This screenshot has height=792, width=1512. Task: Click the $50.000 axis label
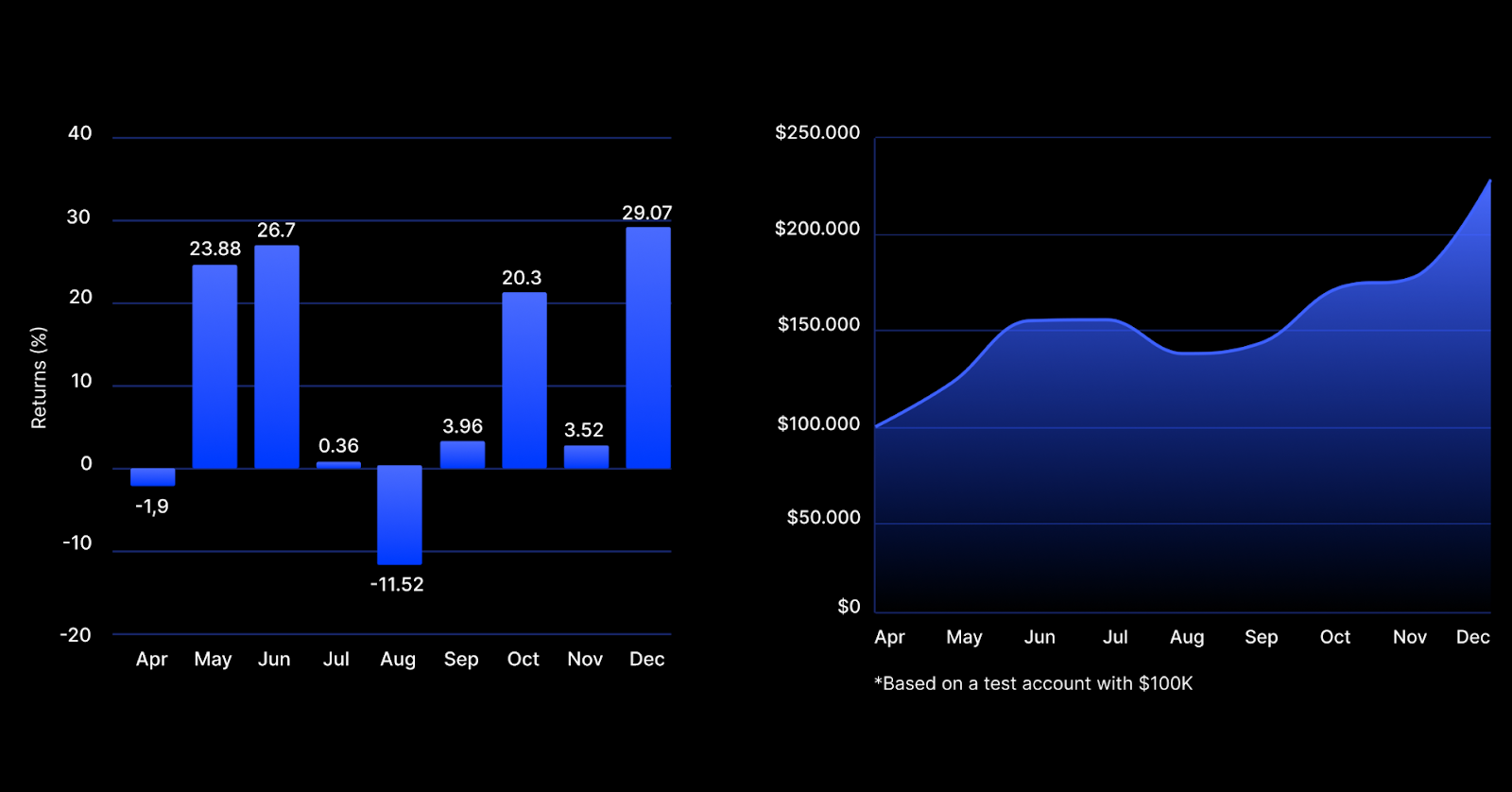[823, 517]
